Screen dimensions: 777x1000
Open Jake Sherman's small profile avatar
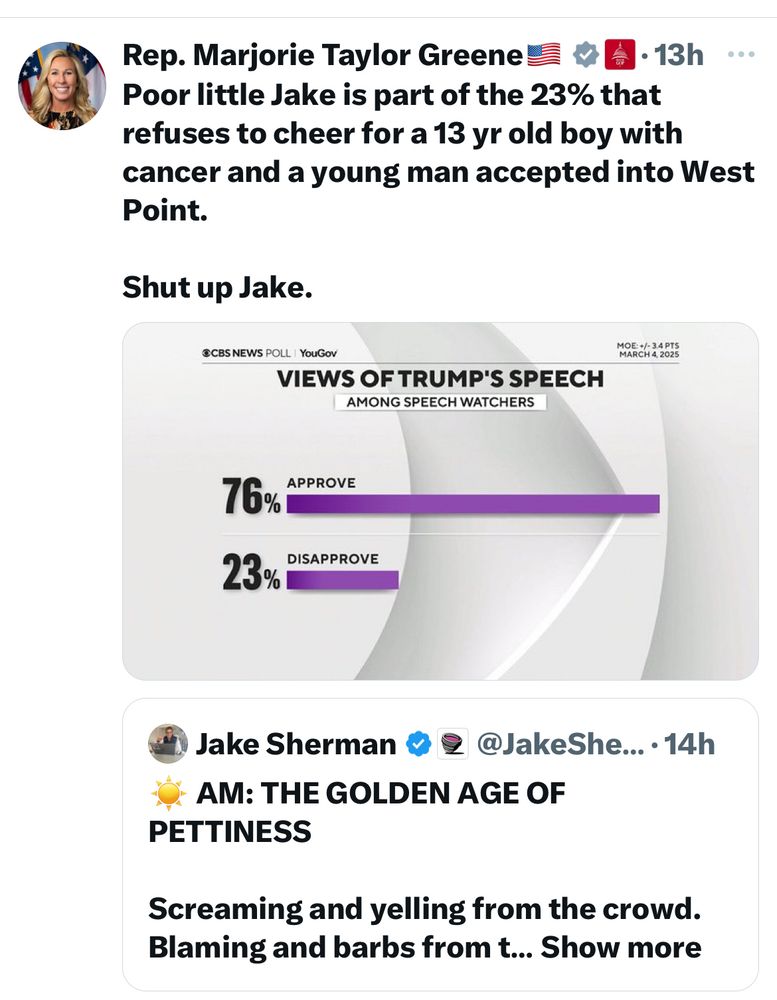click(x=167, y=743)
